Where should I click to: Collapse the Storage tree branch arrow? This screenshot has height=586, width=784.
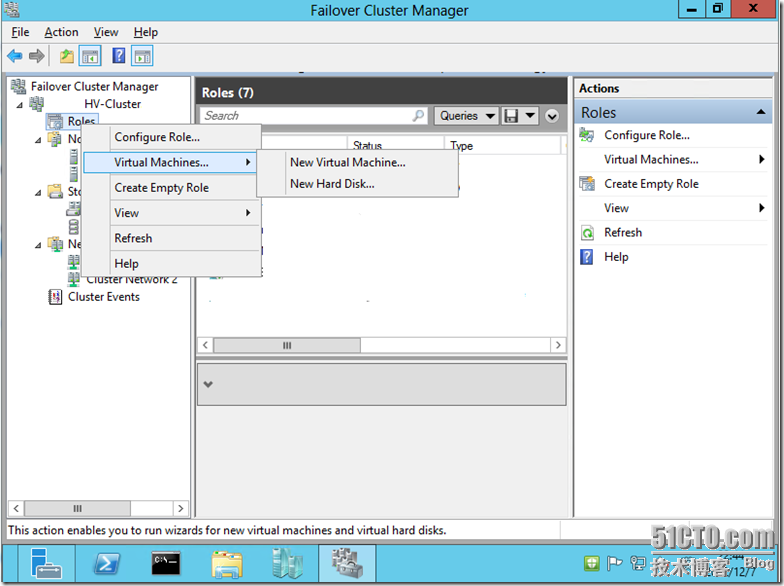click(38, 192)
